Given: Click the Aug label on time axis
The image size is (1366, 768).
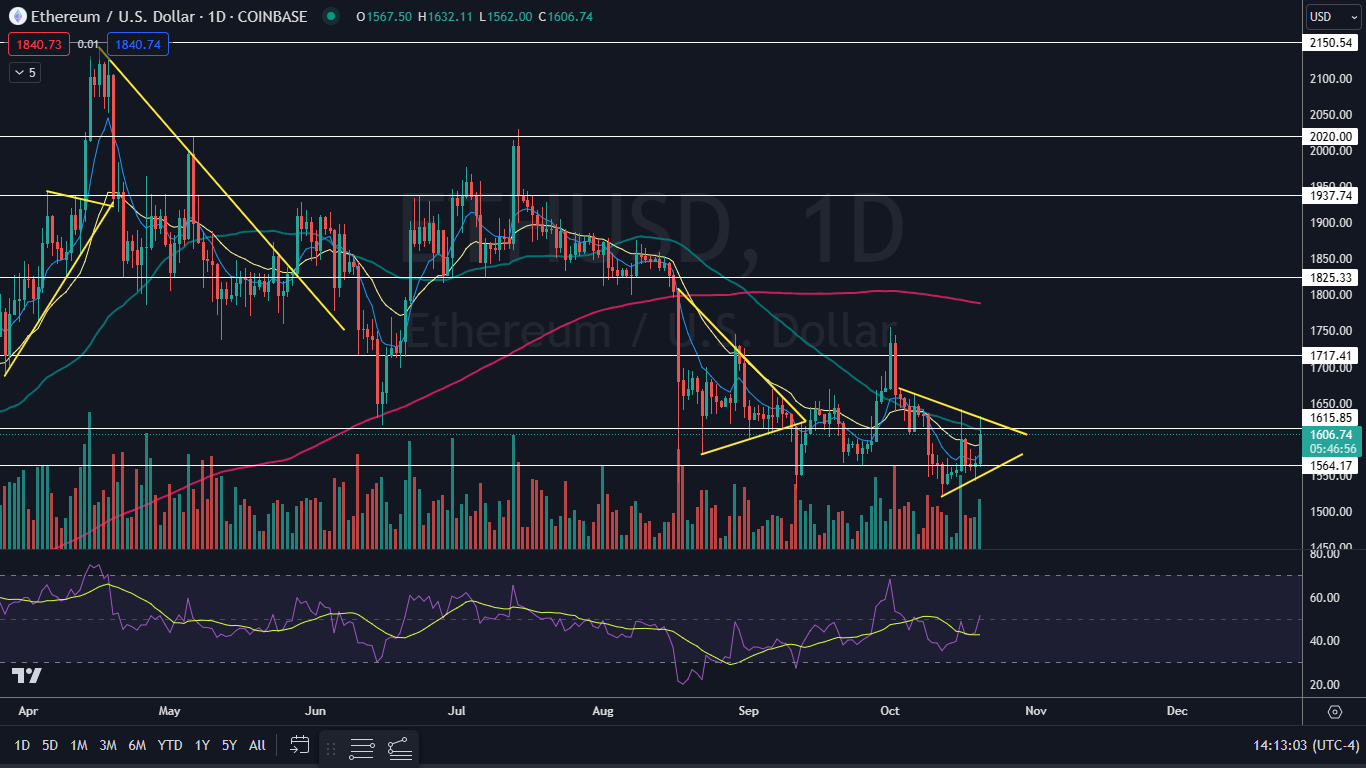Looking at the screenshot, I should click(x=603, y=711).
